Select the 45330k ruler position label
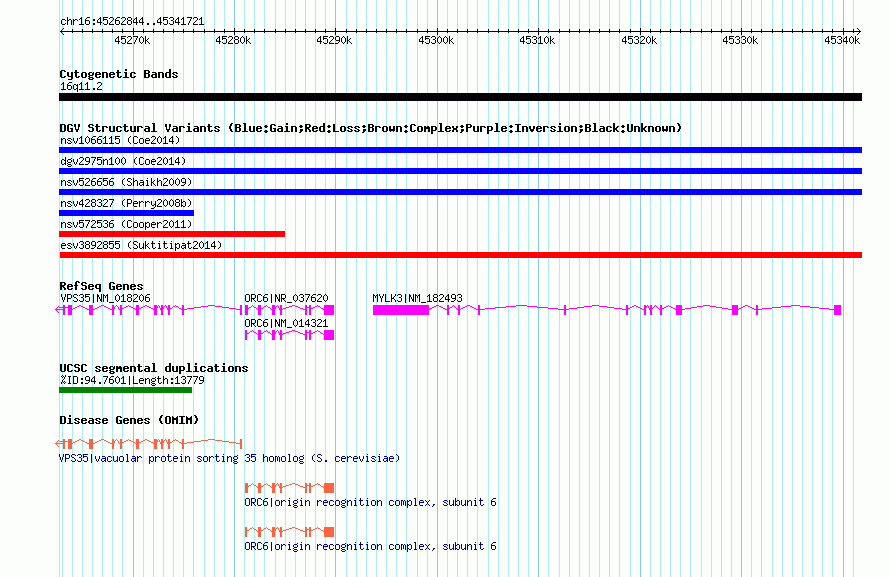 [740, 40]
